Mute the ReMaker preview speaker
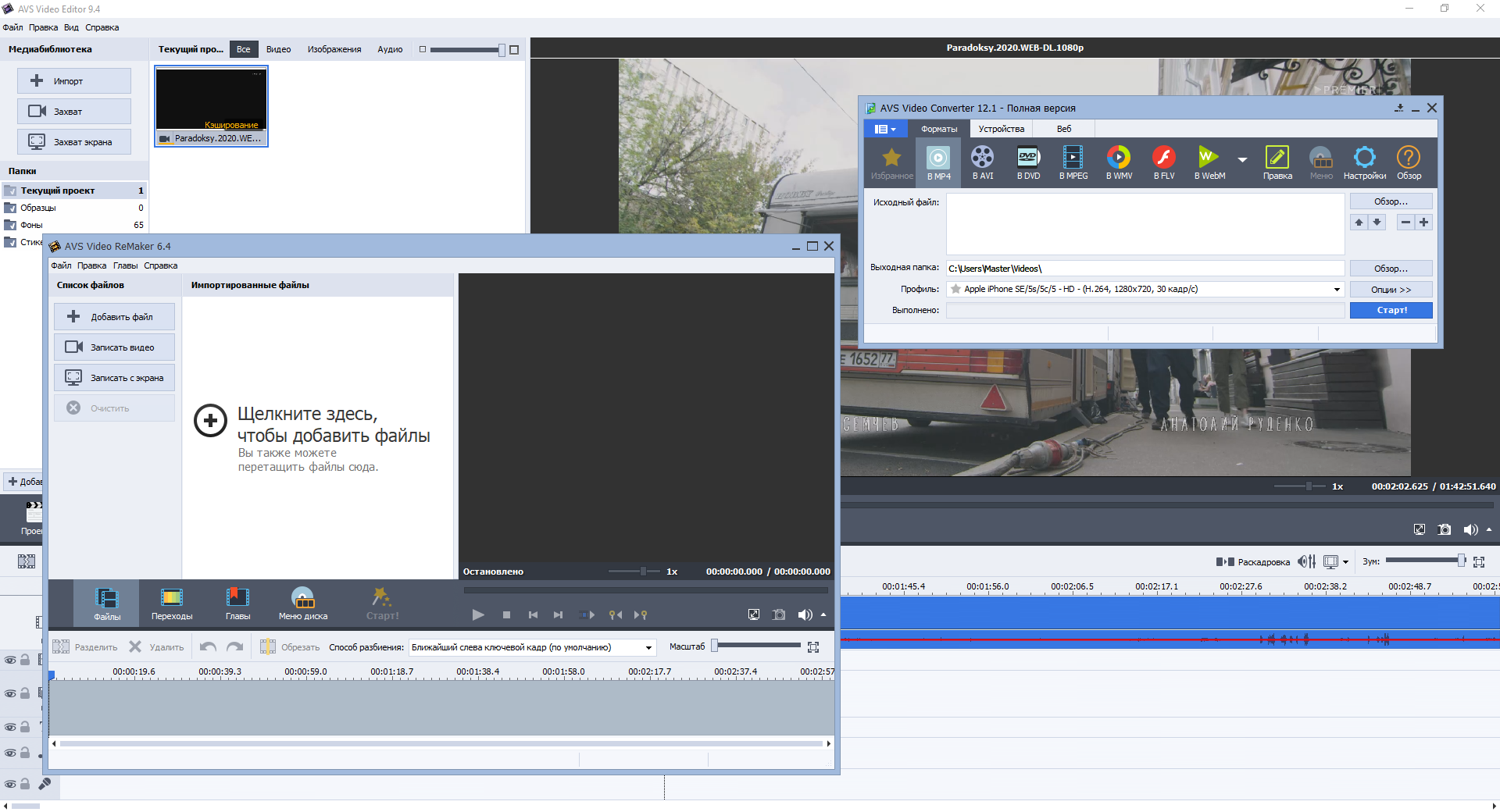This screenshot has height=812, width=1500. coord(805,615)
